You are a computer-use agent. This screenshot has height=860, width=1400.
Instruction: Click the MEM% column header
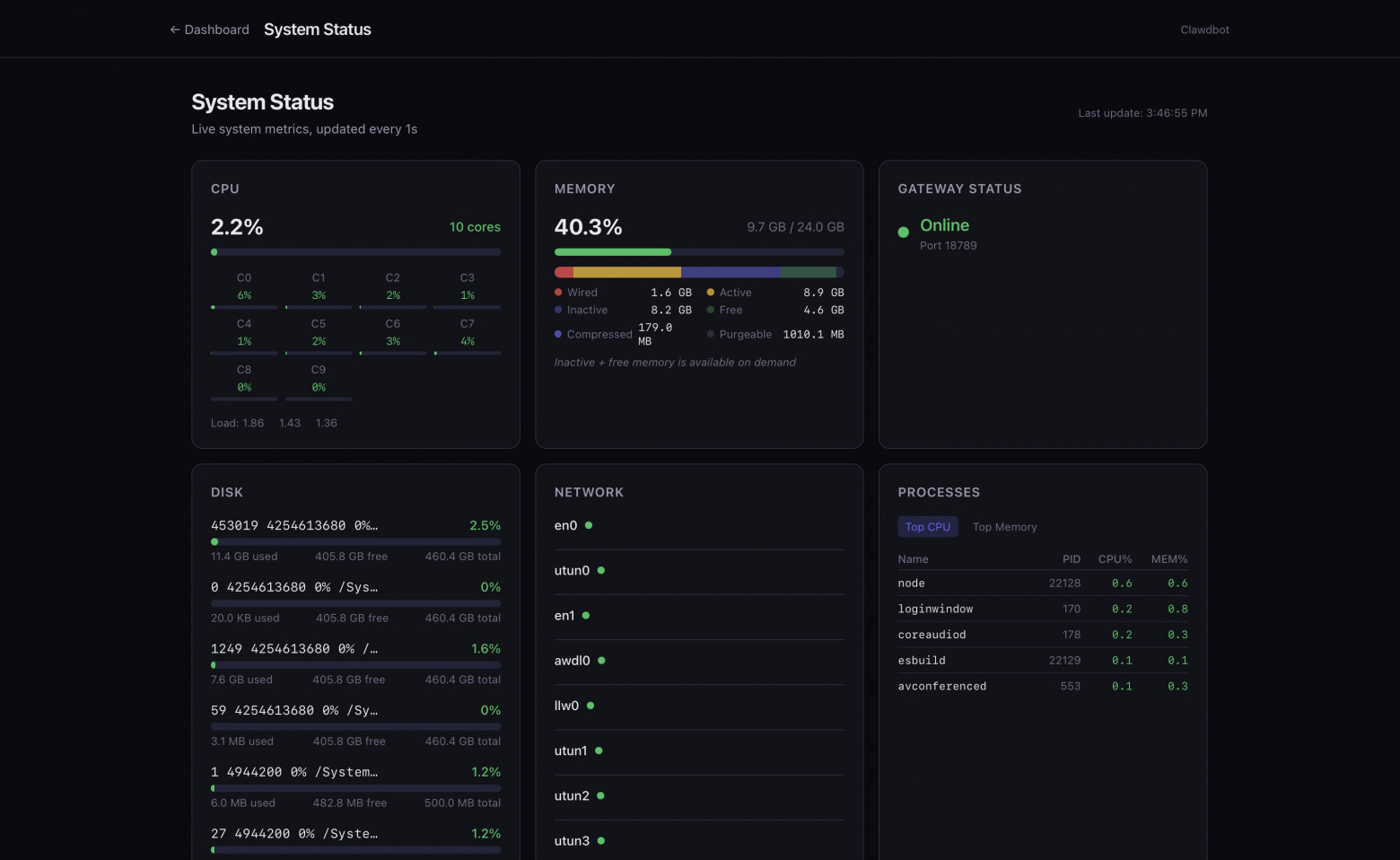point(1168,559)
